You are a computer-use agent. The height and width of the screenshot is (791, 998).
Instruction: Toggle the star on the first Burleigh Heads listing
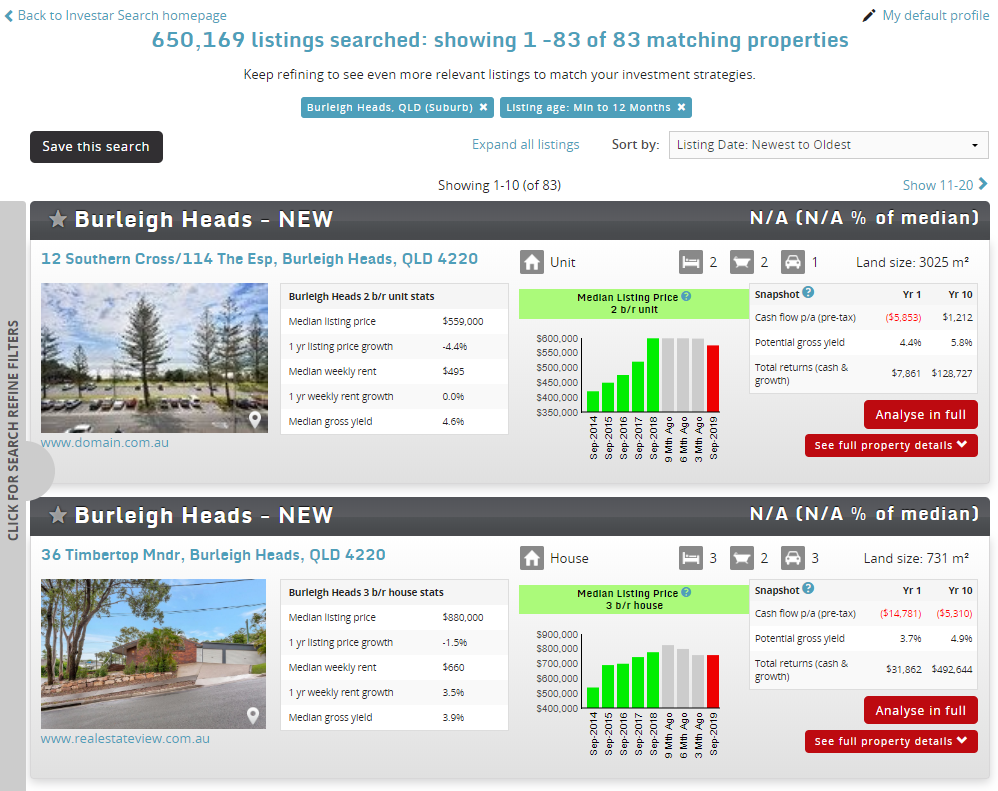(58, 219)
